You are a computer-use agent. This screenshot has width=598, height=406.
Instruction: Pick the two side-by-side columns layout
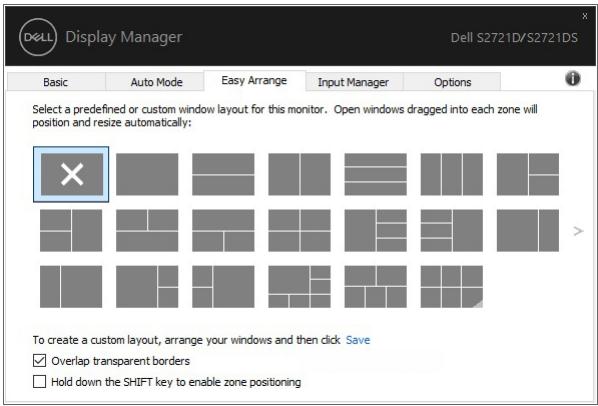tap(299, 174)
